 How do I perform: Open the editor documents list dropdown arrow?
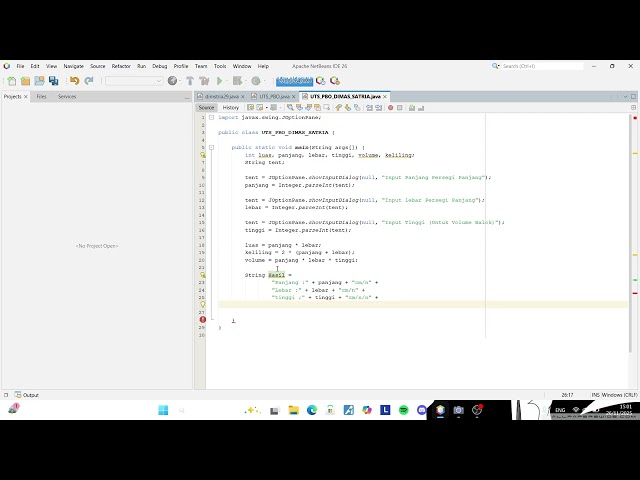[625, 97]
